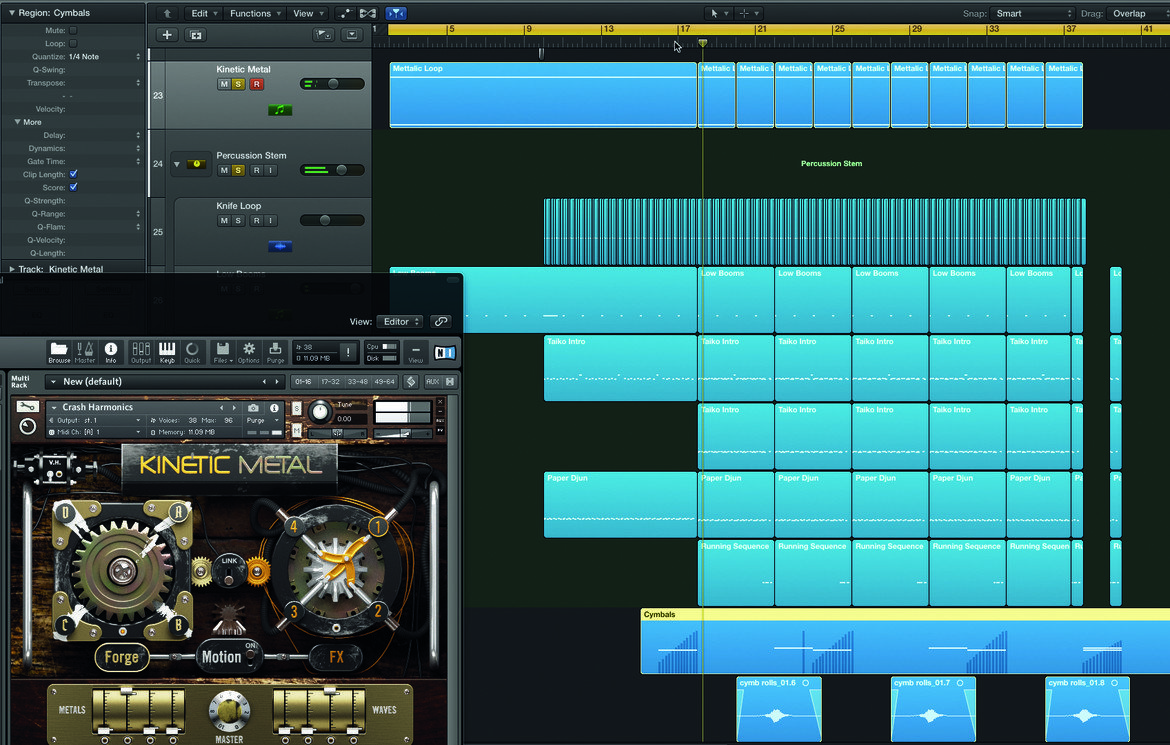Toggle the Score checkbox
The image size is (1170, 745).
coord(73,187)
